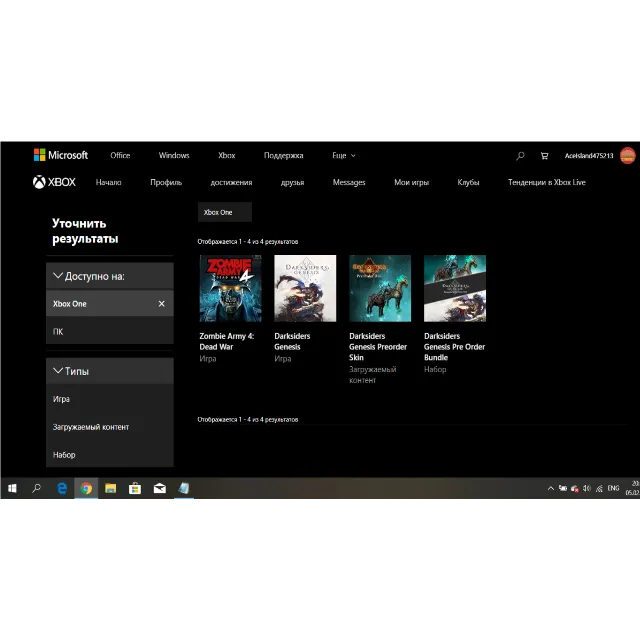Screen dimensions: 640x640
Task: Open the Xbox item in the Microsoft bar
Action: tap(227, 156)
